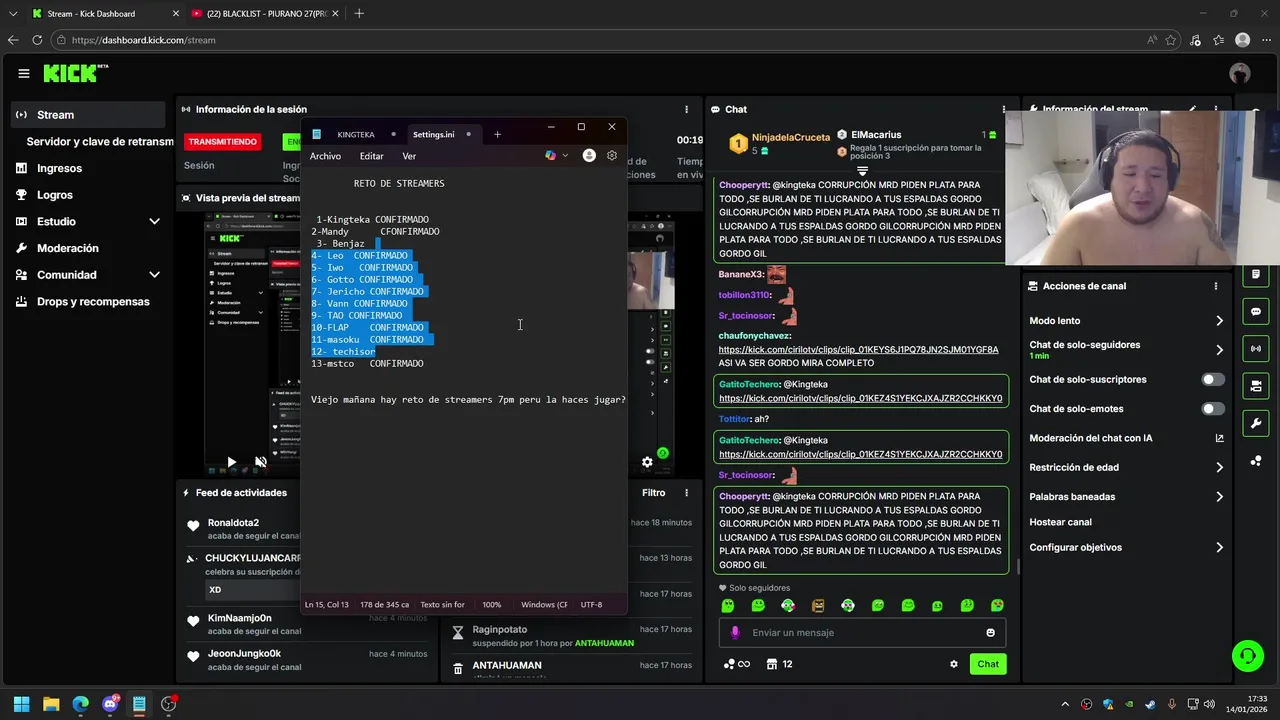Screen dimensions: 1280x720
Task: Open external Moderación del chat con IA
Action: (x=1219, y=438)
